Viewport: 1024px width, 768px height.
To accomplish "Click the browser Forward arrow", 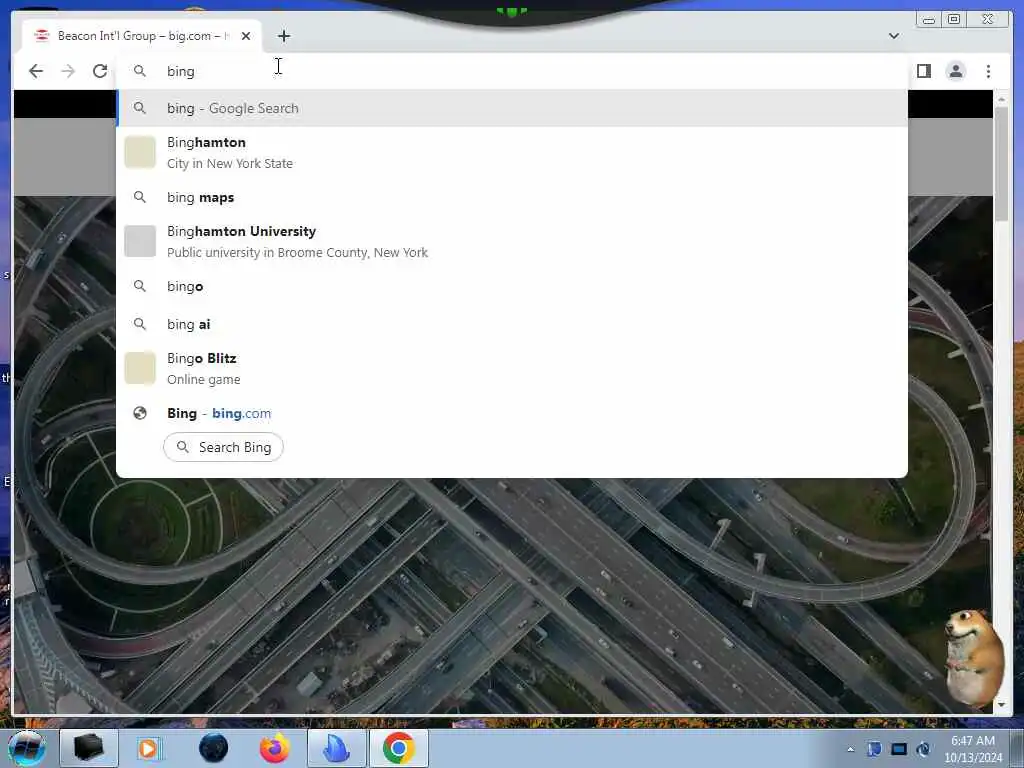I will coord(68,71).
